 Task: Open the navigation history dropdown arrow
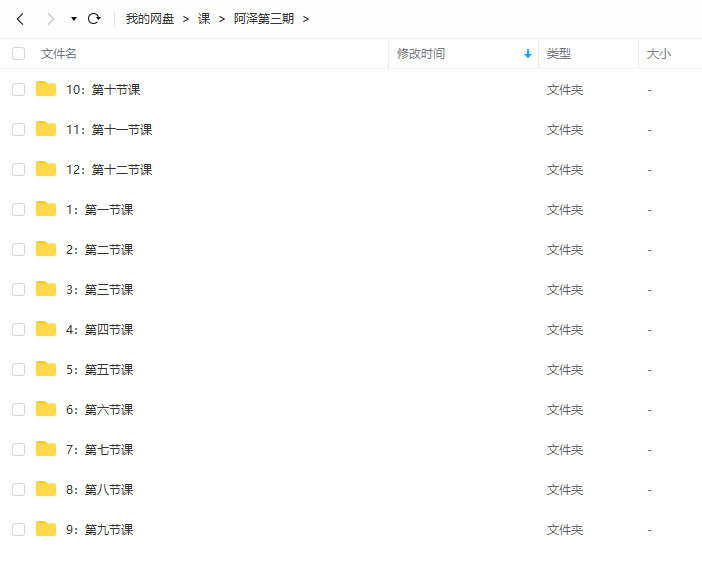(74, 19)
